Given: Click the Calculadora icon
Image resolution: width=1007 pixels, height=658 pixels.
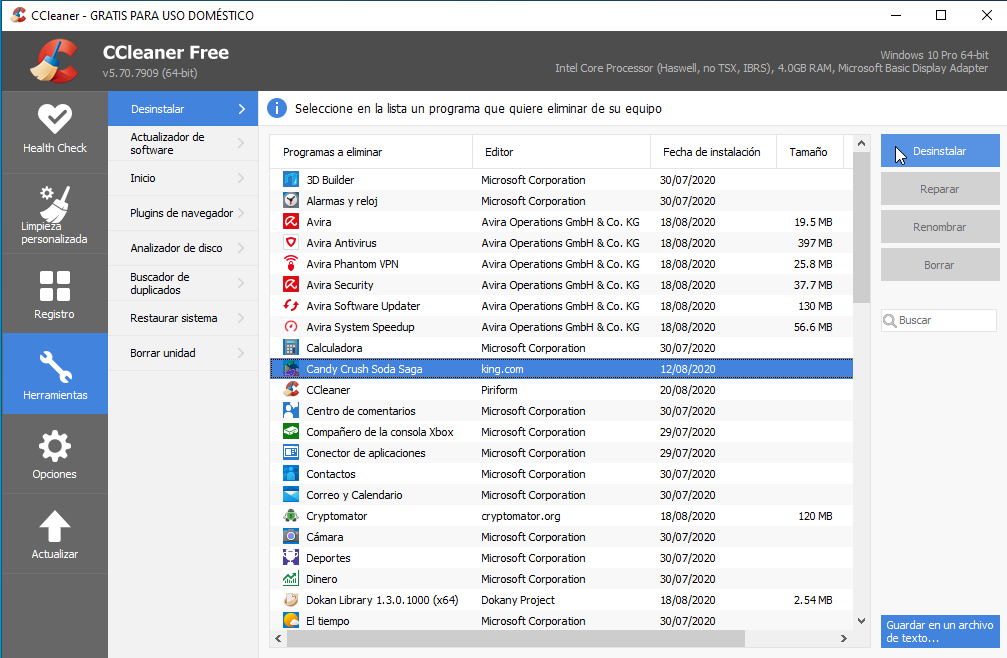Looking at the screenshot, I should 291,348.
